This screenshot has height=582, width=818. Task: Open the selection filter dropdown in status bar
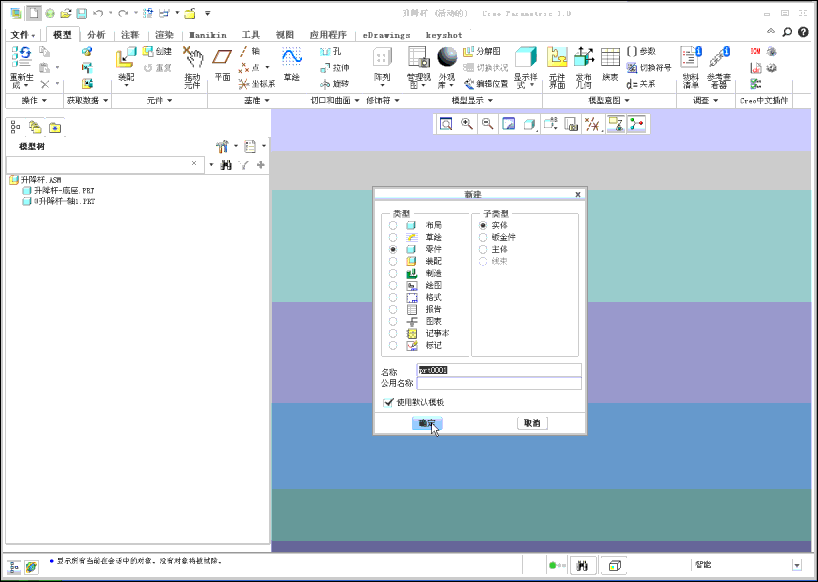tap(797, 565)
